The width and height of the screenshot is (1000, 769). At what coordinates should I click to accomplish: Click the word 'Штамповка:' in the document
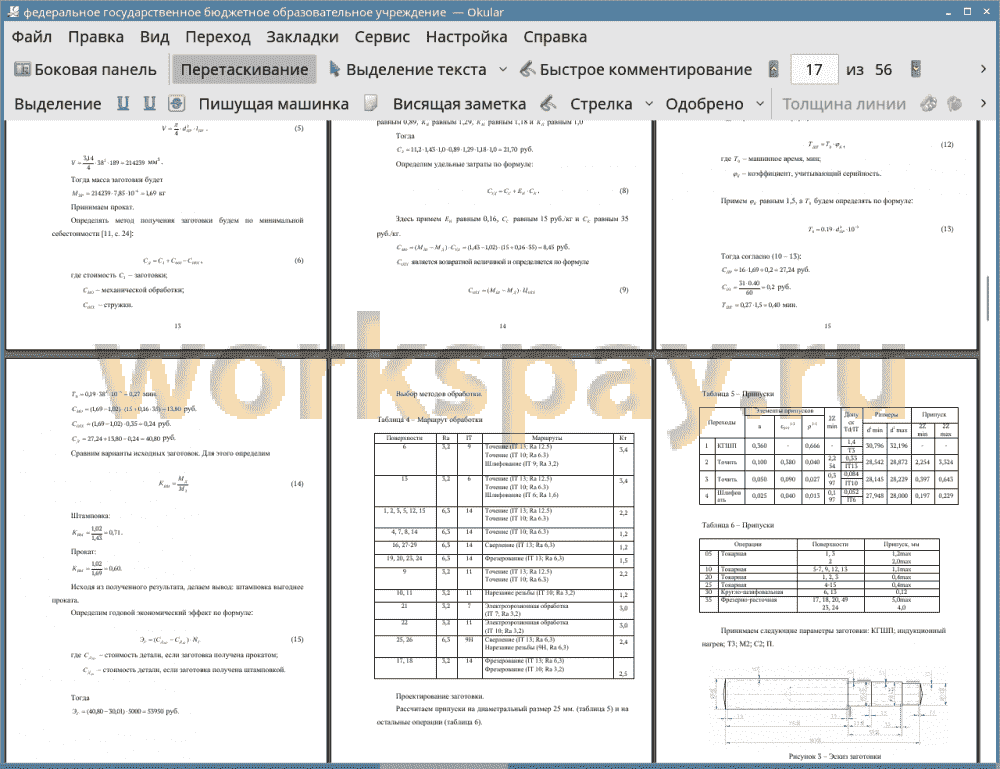[90, 515]
